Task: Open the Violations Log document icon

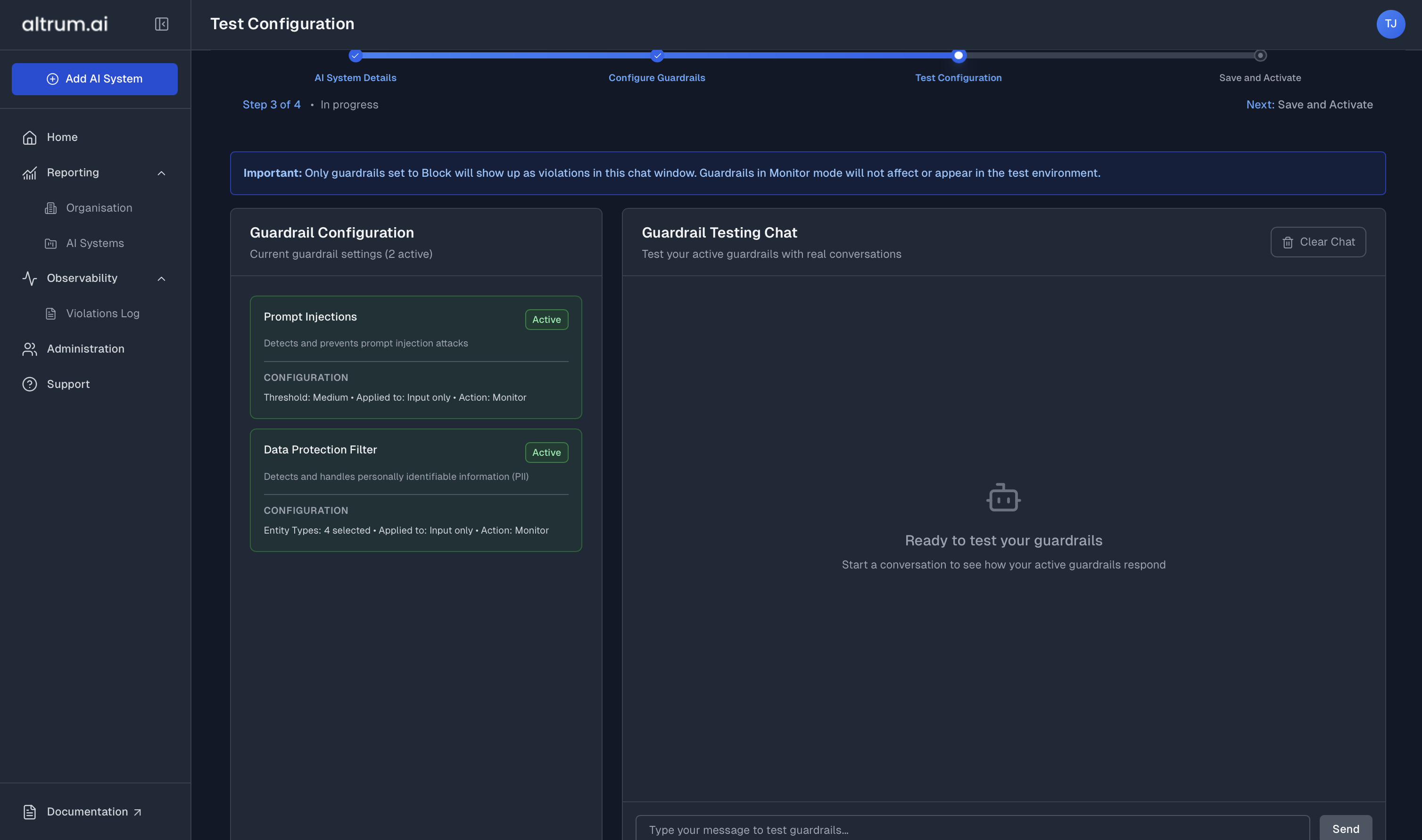Action: tap(51, 313)
